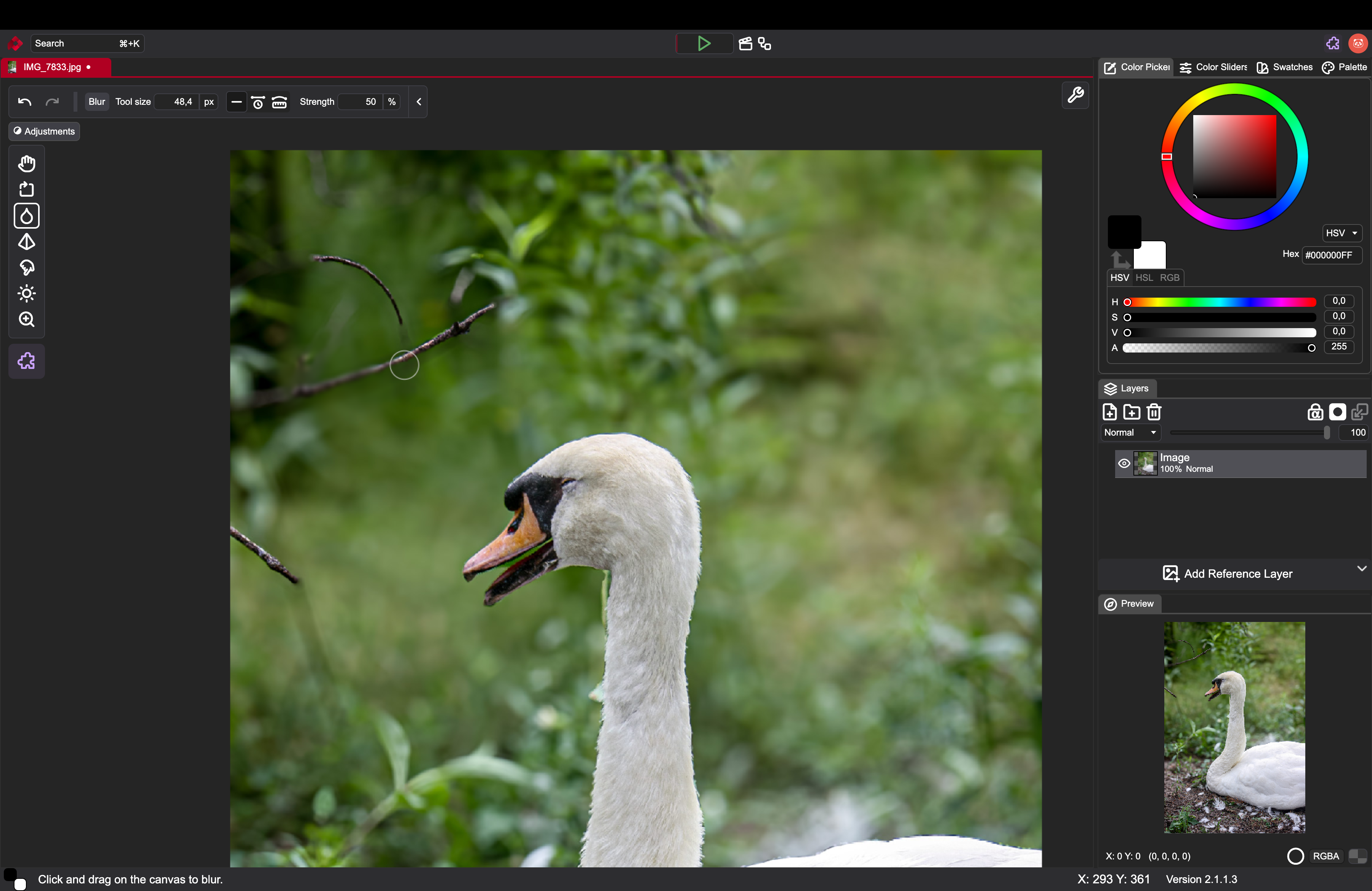
Task: Open the Normal blend mode dropdown
Action: point(1130,433)
